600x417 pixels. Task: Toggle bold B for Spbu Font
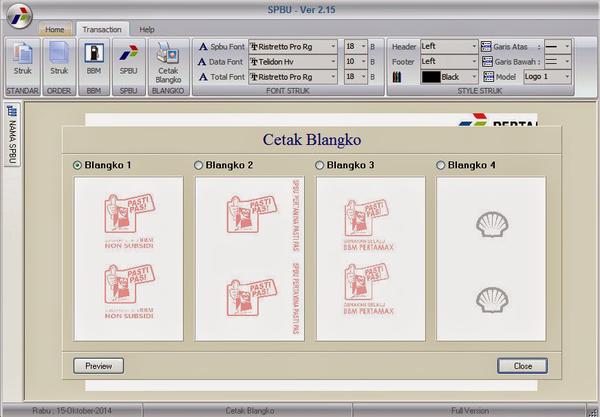click(x=373, y=47)
